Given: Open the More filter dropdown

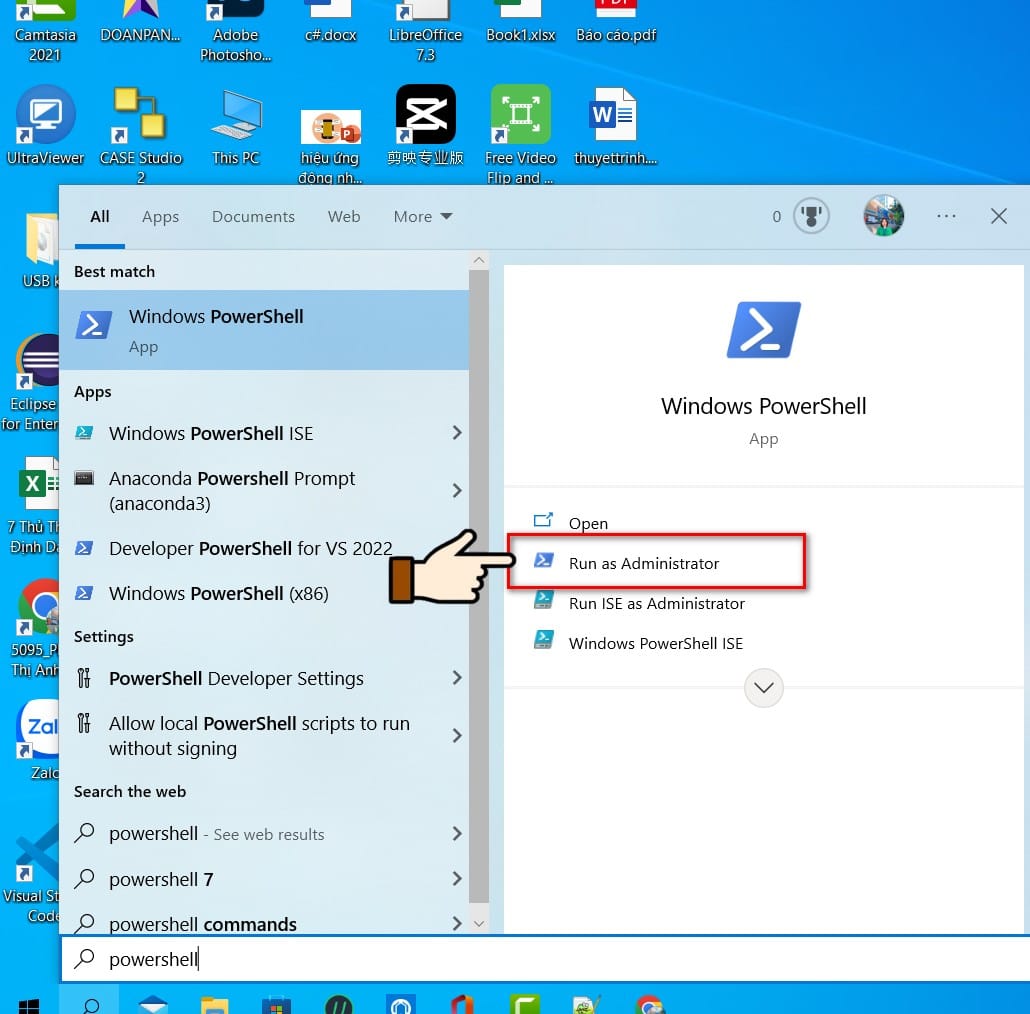Looking at the screenshot, I should point(422,217).
